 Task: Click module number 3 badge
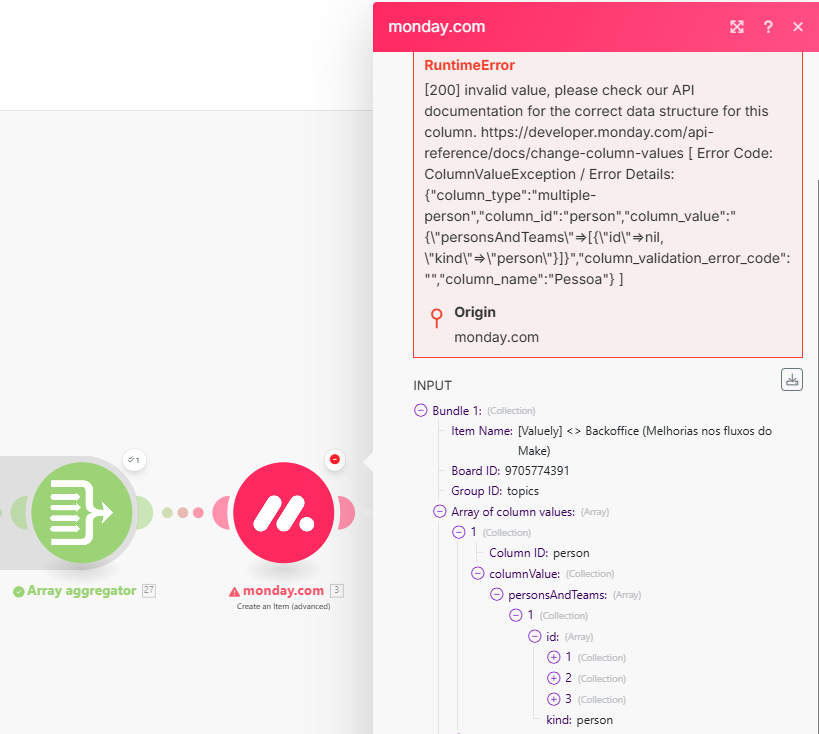click(x=337, y=590)
